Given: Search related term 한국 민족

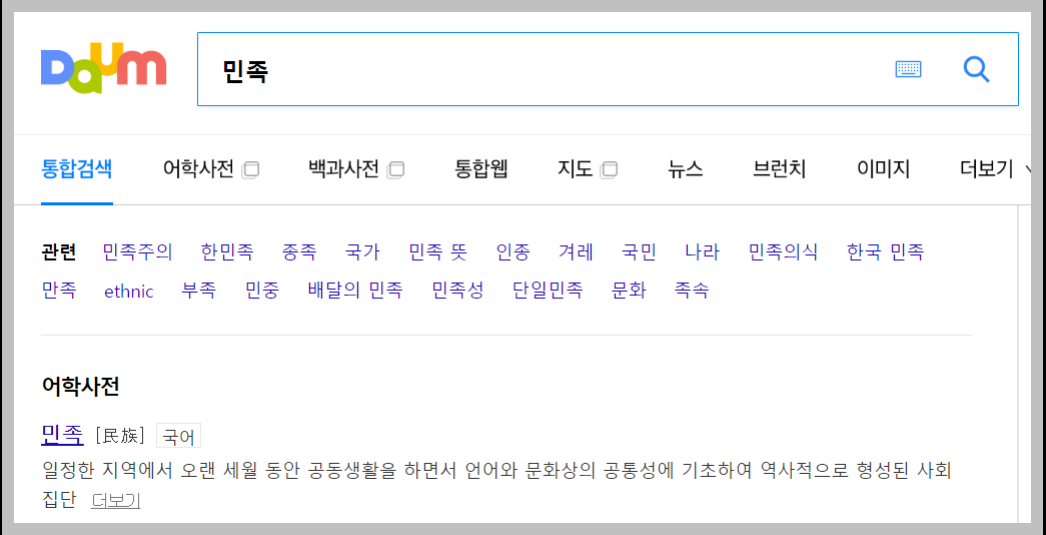Looking at the screenshot, I should pos(885,252).
